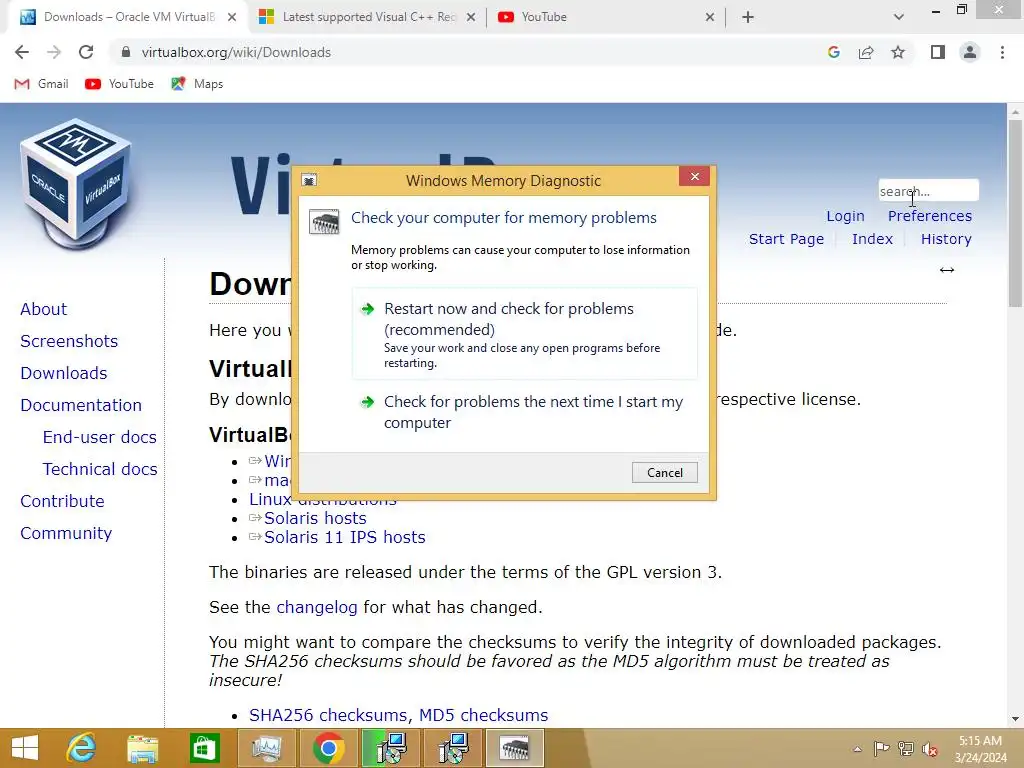Open File Explorer from the taskbar

point(142,748)
